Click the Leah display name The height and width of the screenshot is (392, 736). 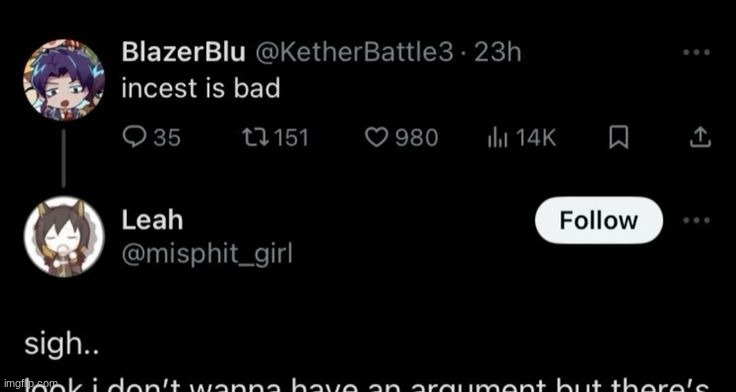(152, 220)
